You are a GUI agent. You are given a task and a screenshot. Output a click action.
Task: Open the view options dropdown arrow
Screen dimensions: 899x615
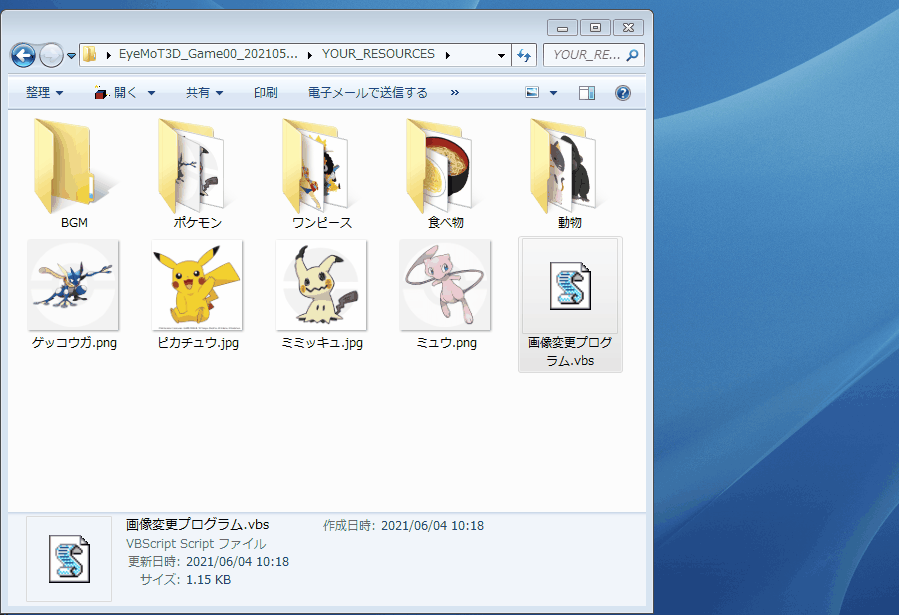(x=553, y=93)
